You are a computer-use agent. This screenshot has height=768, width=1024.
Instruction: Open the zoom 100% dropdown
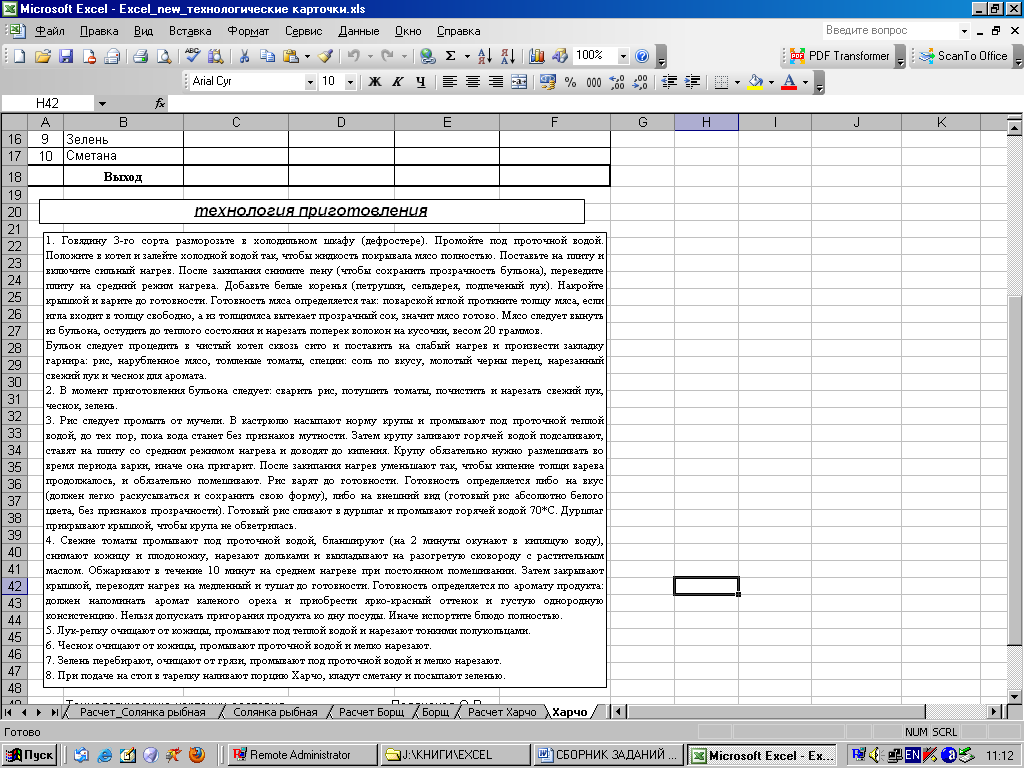coord(623,56)
